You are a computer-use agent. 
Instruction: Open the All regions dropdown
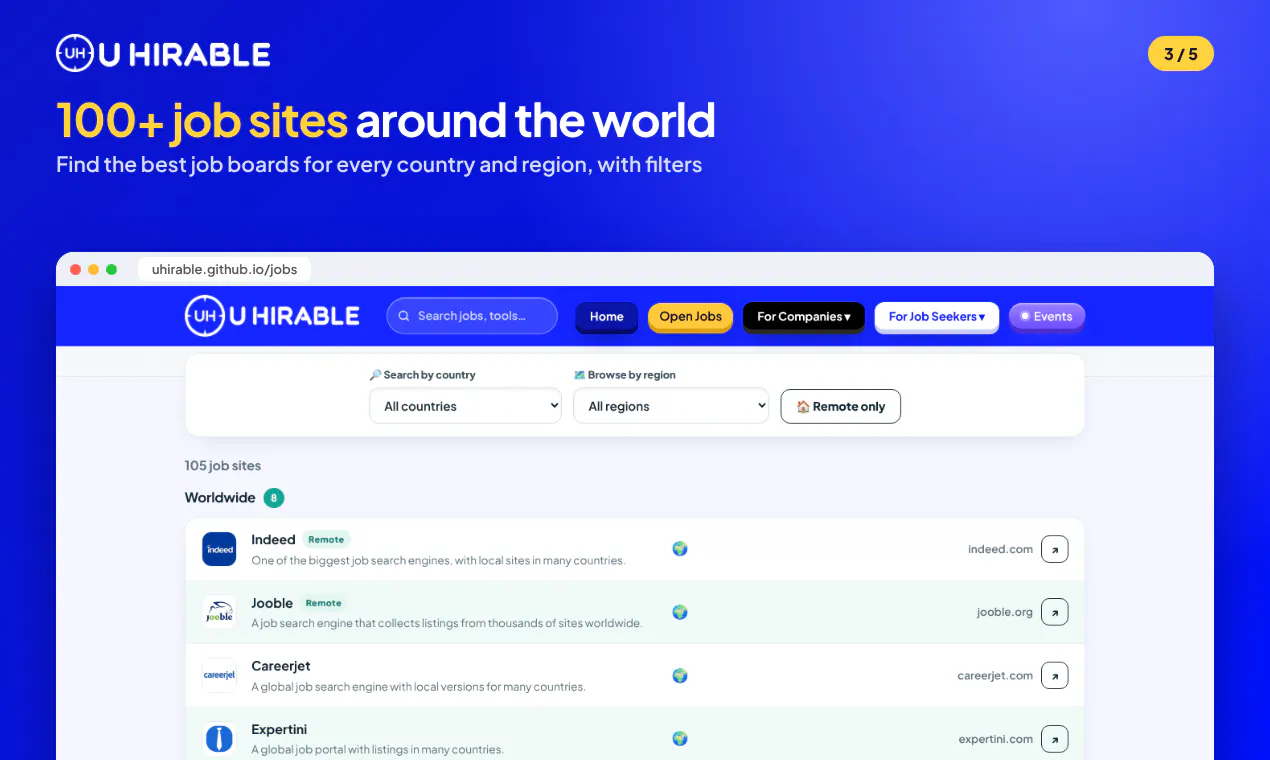tap(671, 406)
